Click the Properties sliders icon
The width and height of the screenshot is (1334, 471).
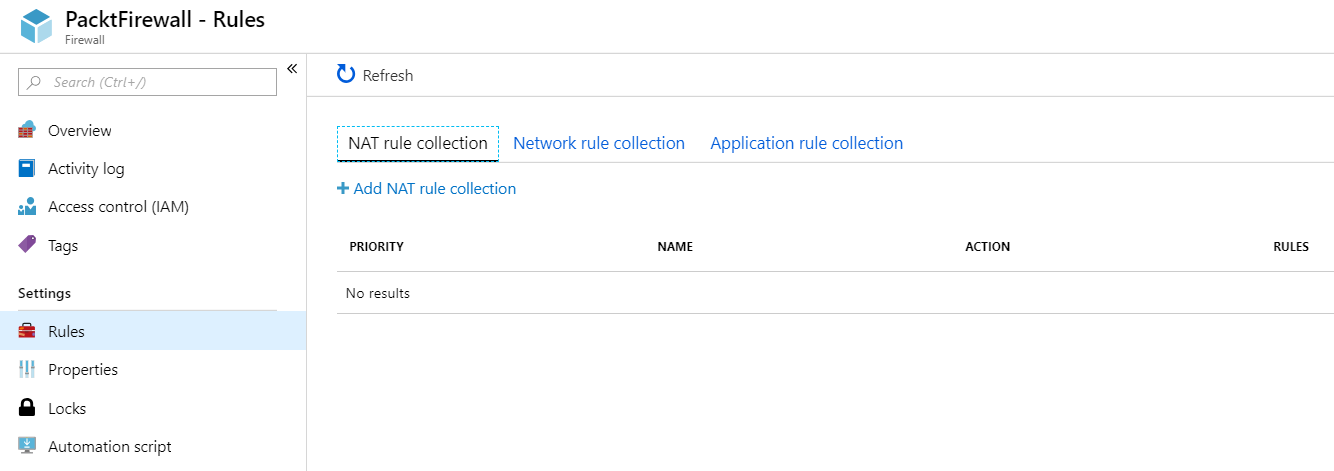pos(27,369)
